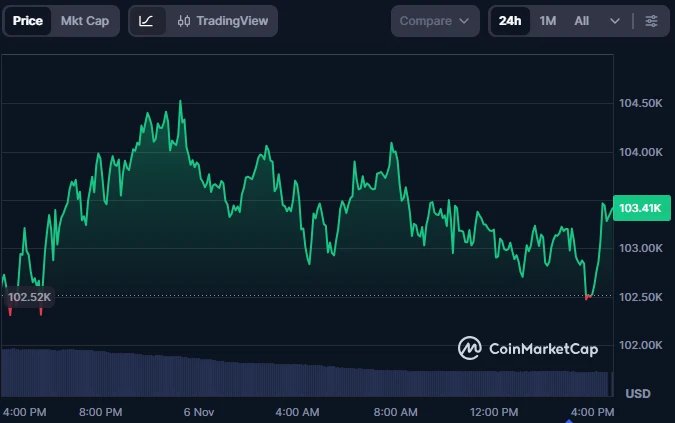This screenshot has width=675, height=423.
Task: Click the 6 Nov date axis label
Action: click(x=199, y=412)
